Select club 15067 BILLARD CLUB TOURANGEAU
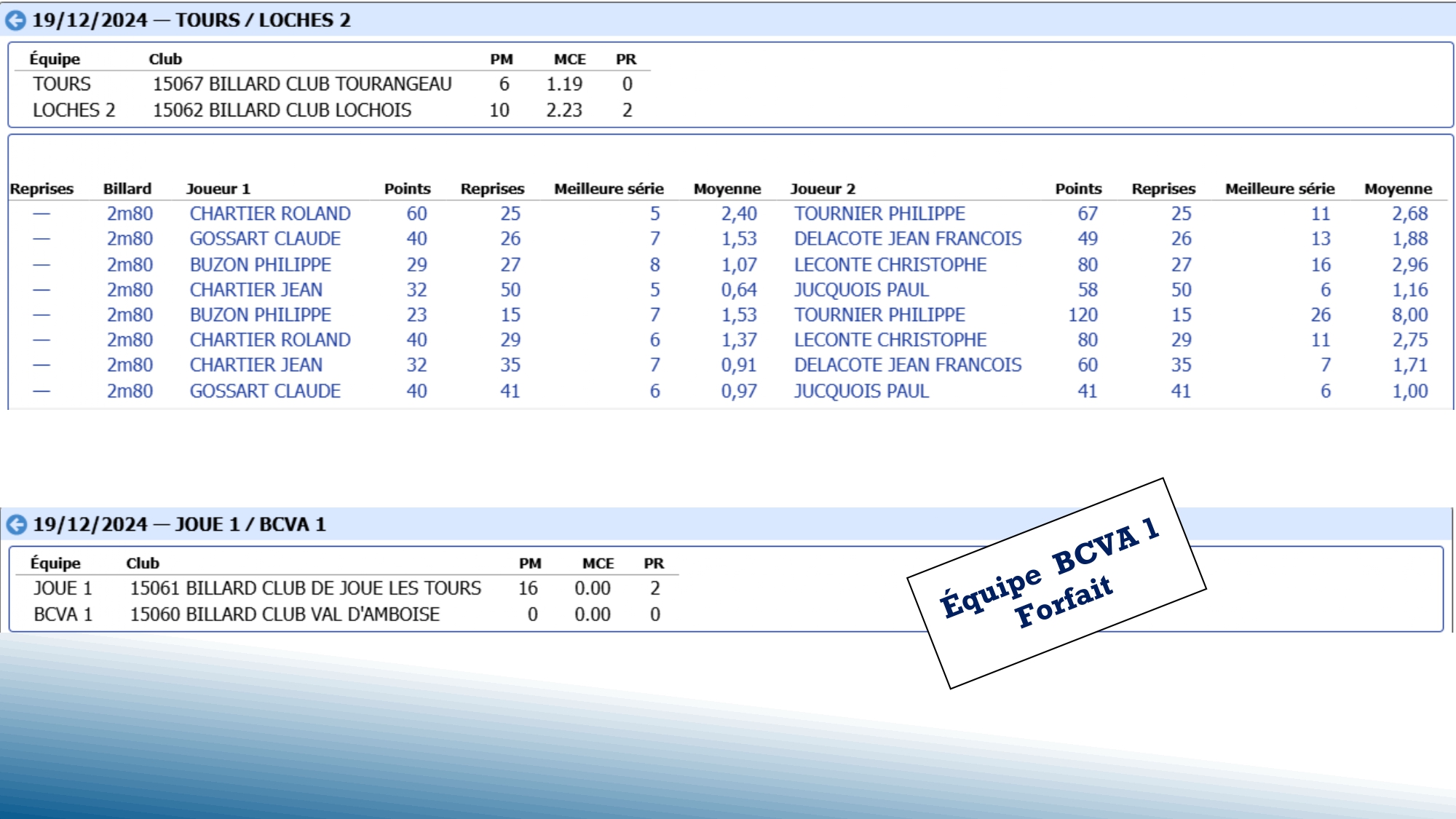The height and width of the screenshot is (819, 1456). click(302, 84)
